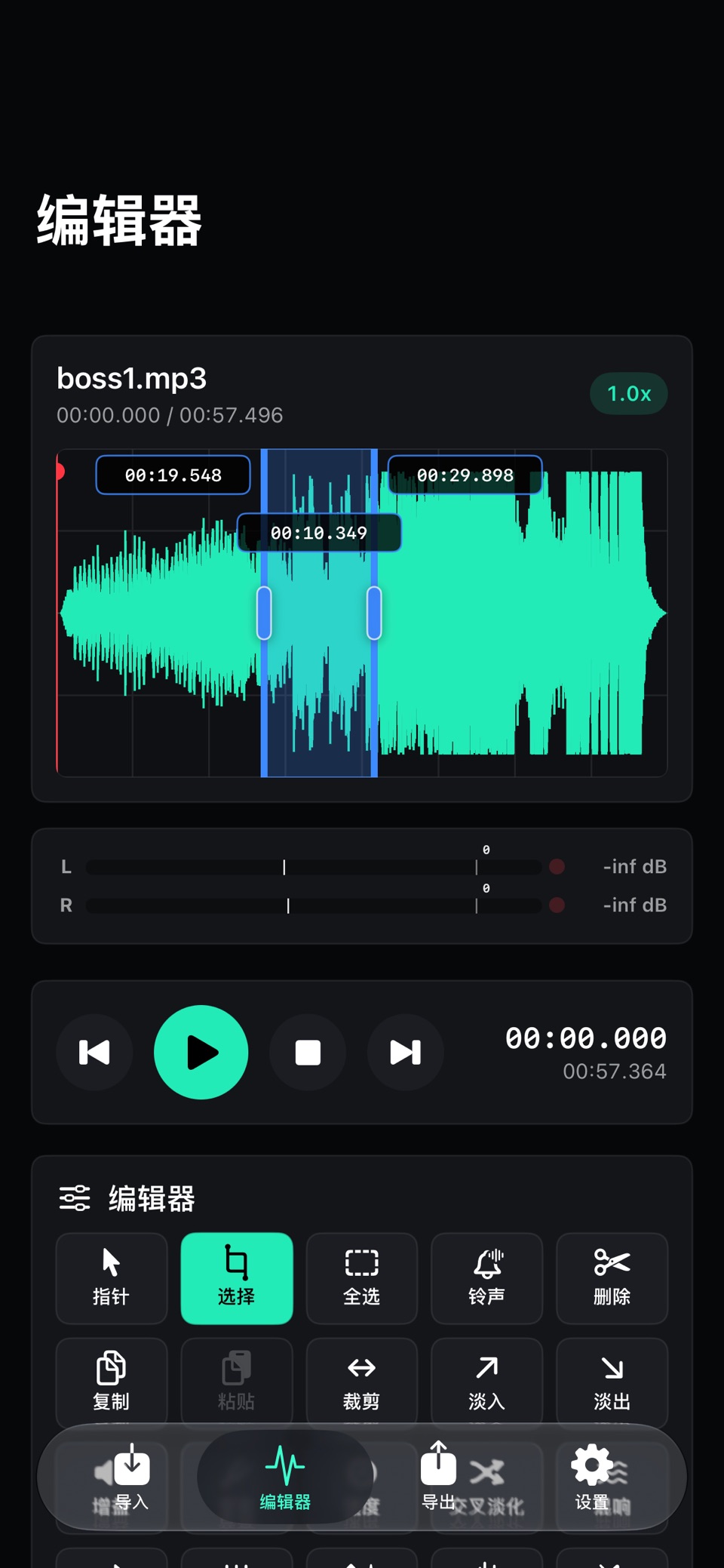Tap the 00:29.898 selection end label
Screen dimensions: 724x1568
tap(465, 475)
